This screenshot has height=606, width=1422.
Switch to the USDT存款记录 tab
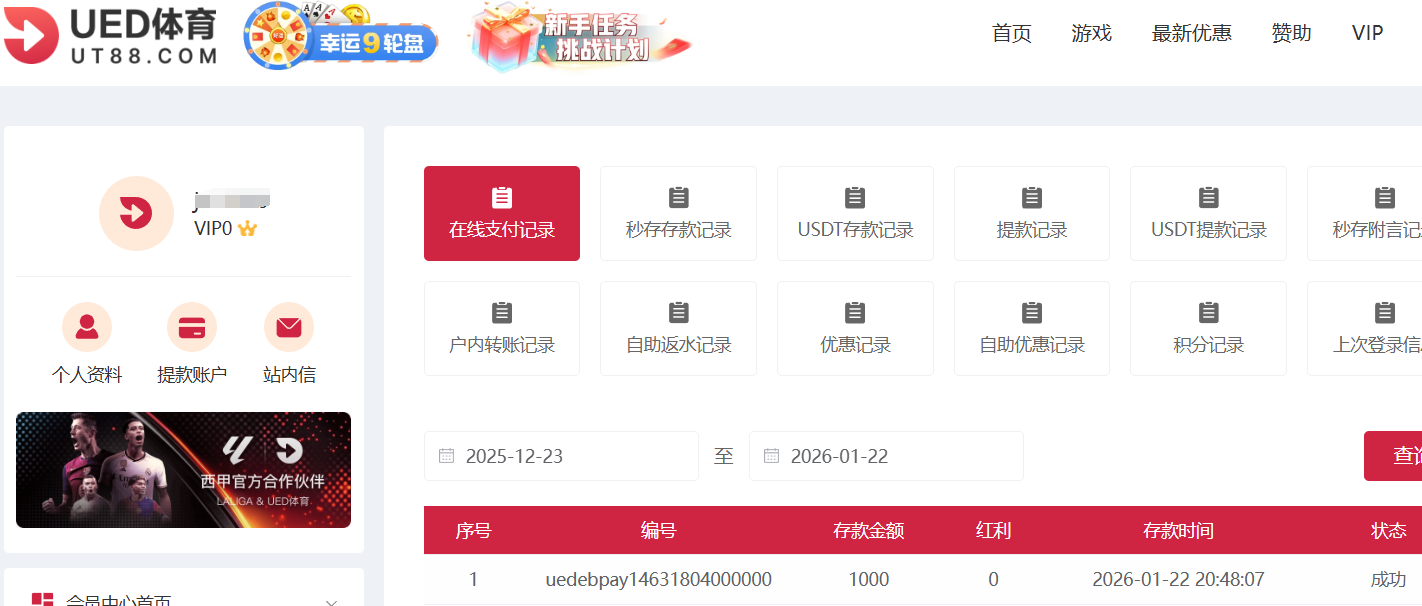(855, 213)
